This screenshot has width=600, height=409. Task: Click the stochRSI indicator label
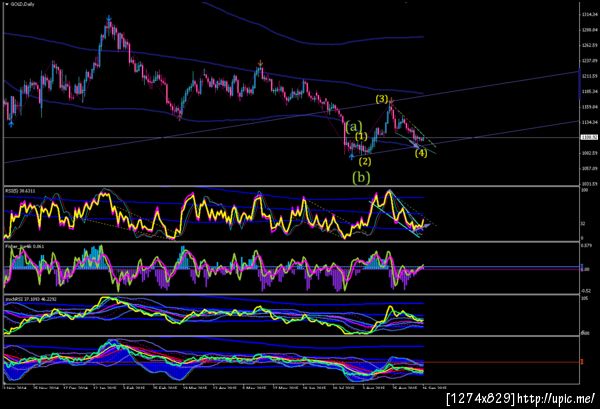pyautogui.click(x=31, y=299)
